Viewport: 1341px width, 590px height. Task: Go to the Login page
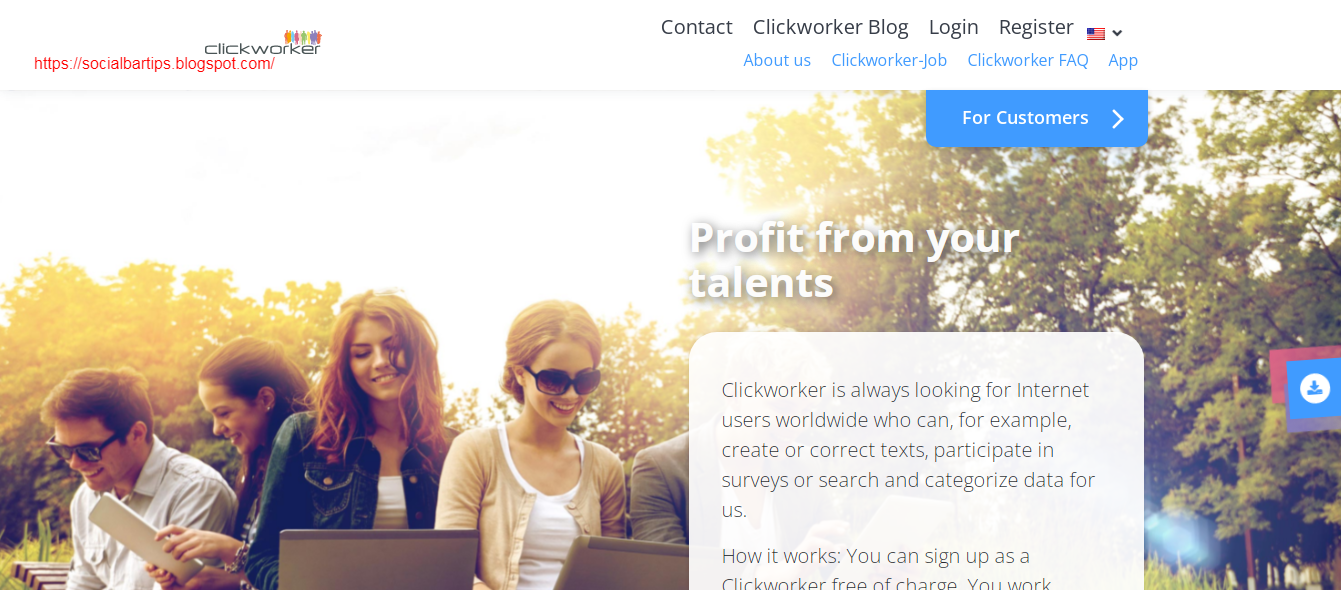953,27
